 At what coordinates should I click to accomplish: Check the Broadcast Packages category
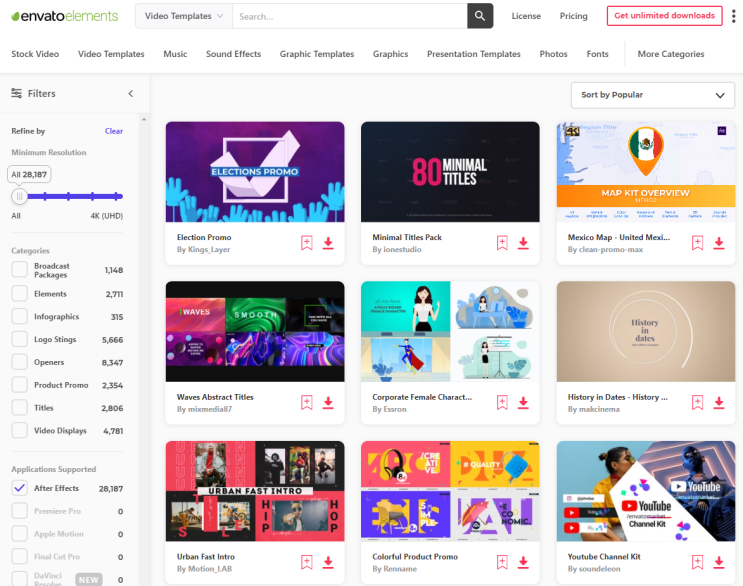[x=19, y=269]
